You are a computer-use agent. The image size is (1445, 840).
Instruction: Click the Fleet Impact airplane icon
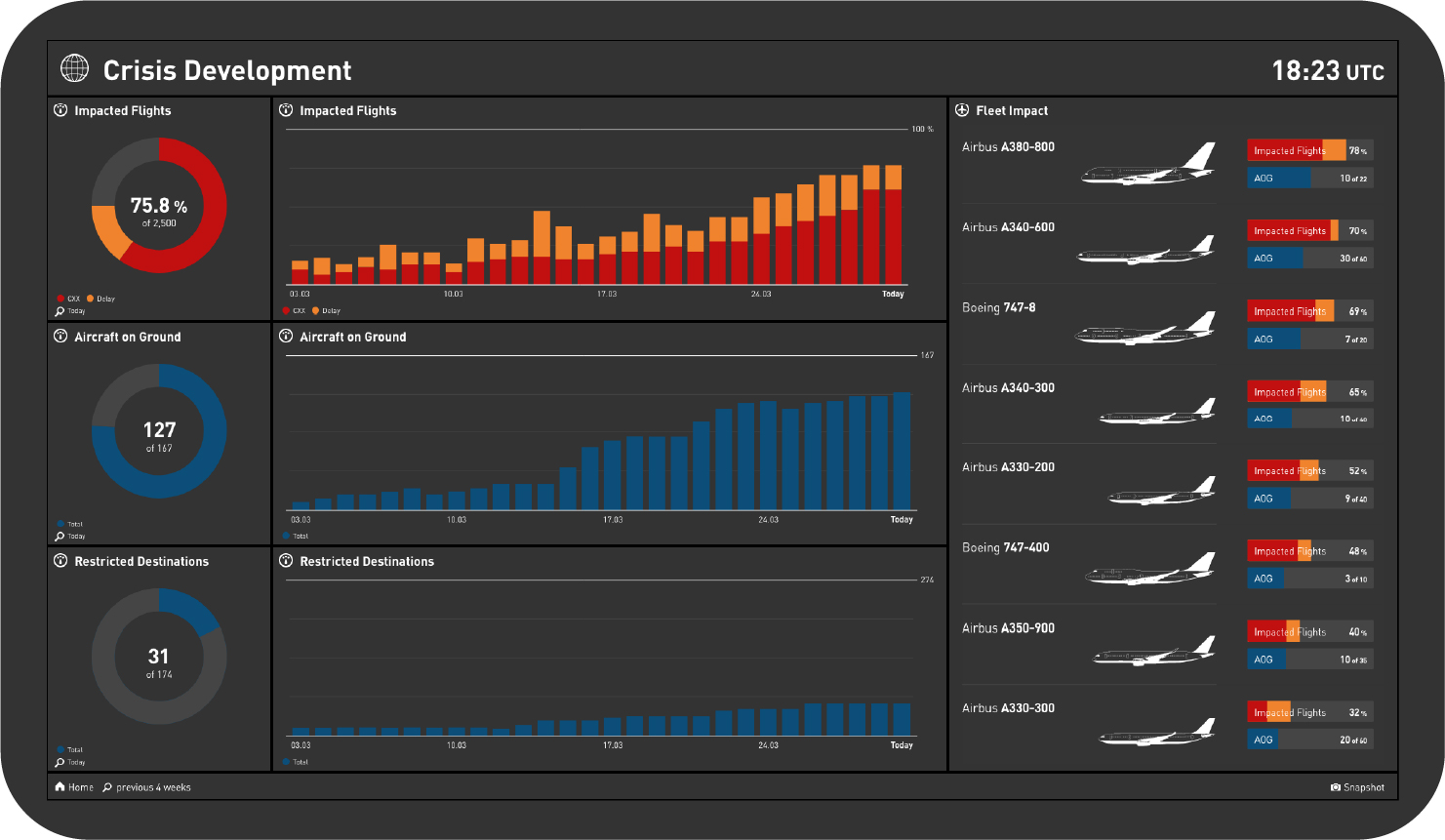962,110
